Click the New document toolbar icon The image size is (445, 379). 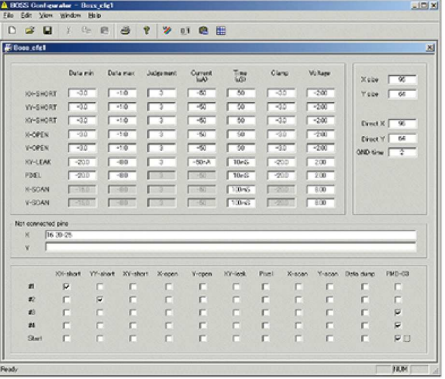(x=12, y=30)
